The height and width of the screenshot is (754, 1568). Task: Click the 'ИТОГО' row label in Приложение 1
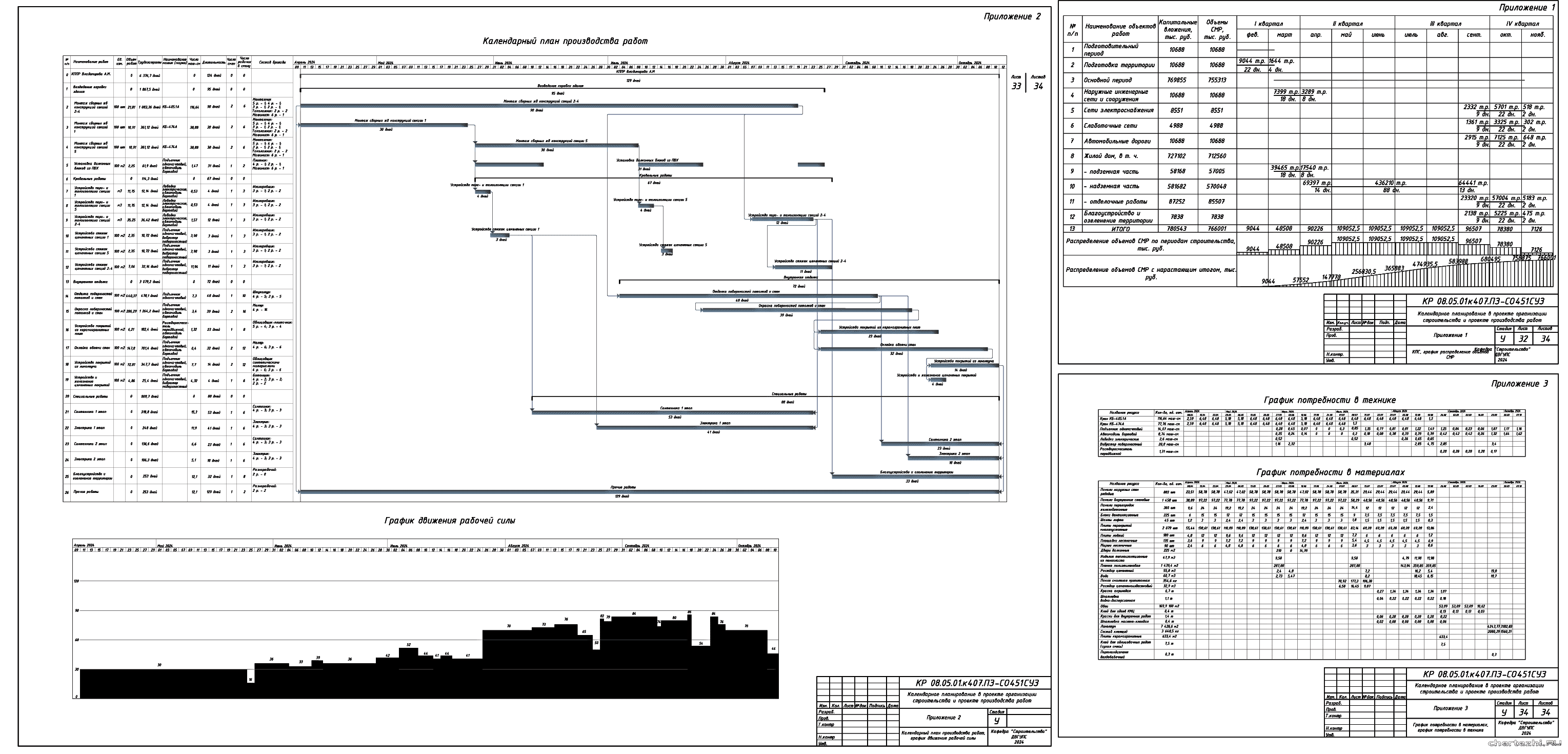(x=1120, y=229)
